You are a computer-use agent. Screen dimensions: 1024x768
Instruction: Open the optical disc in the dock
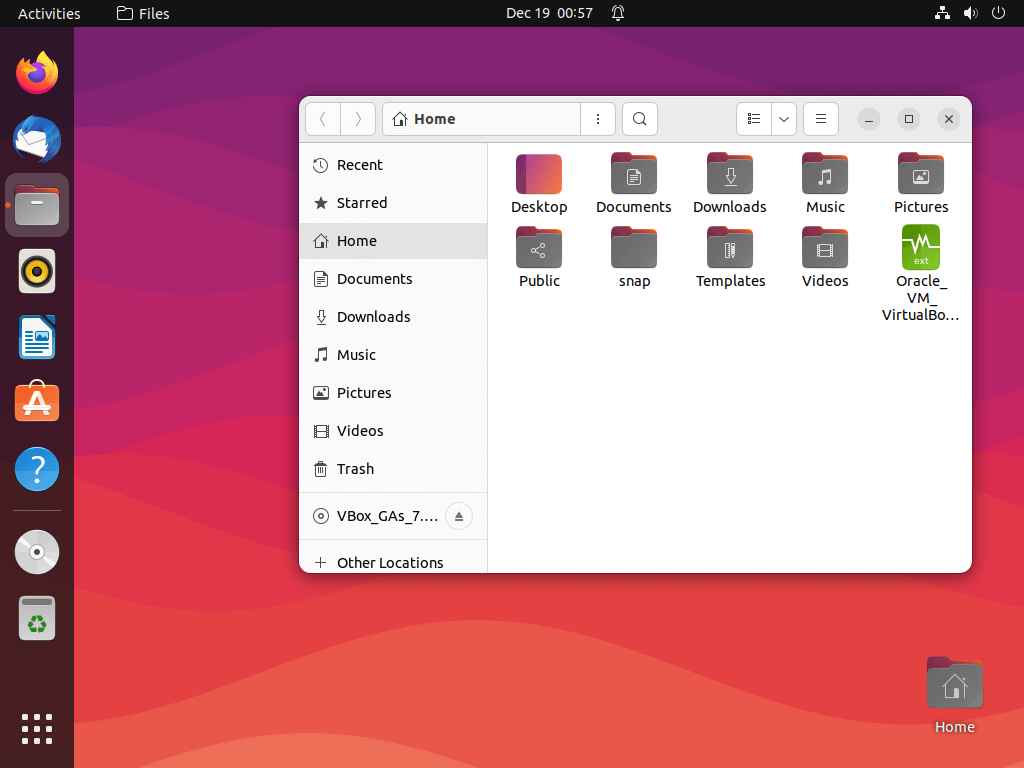(37, 552)
